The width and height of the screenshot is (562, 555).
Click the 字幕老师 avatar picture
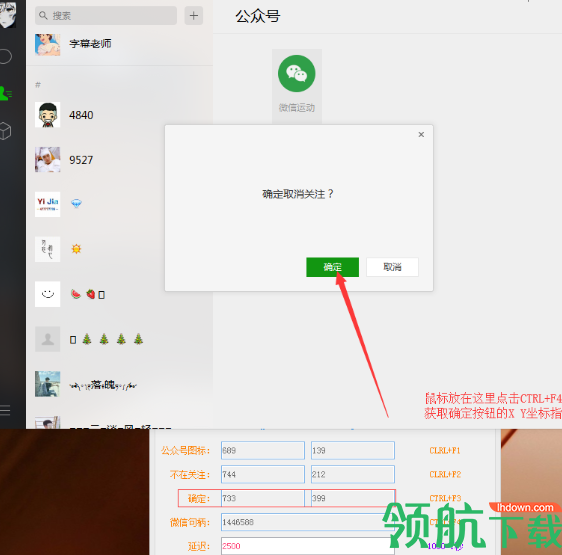(x=47, y=44)
